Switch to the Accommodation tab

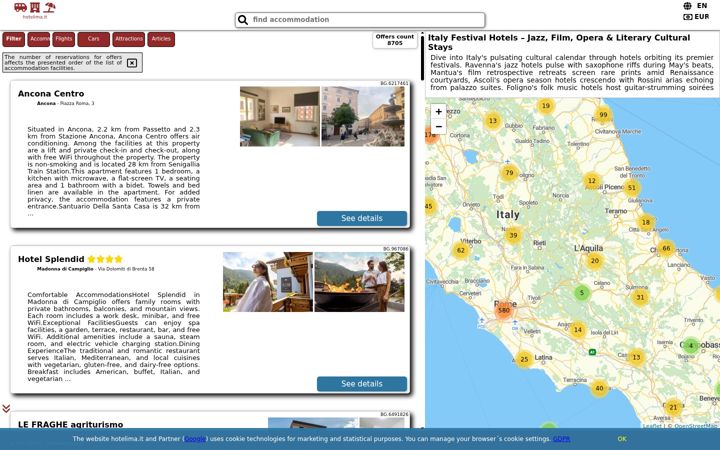tap(39, 39)
